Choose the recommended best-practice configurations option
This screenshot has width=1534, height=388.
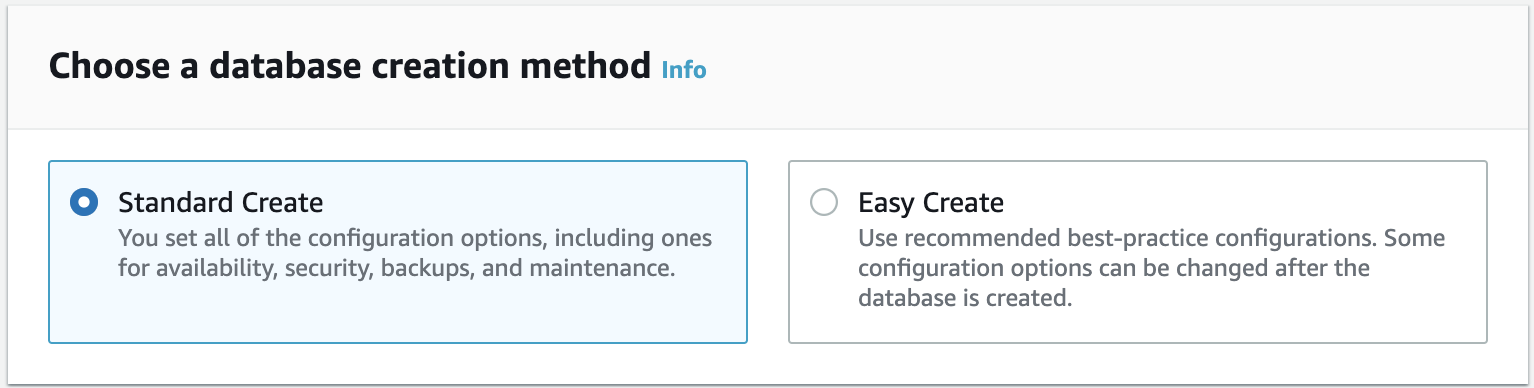coord(1138,252)
